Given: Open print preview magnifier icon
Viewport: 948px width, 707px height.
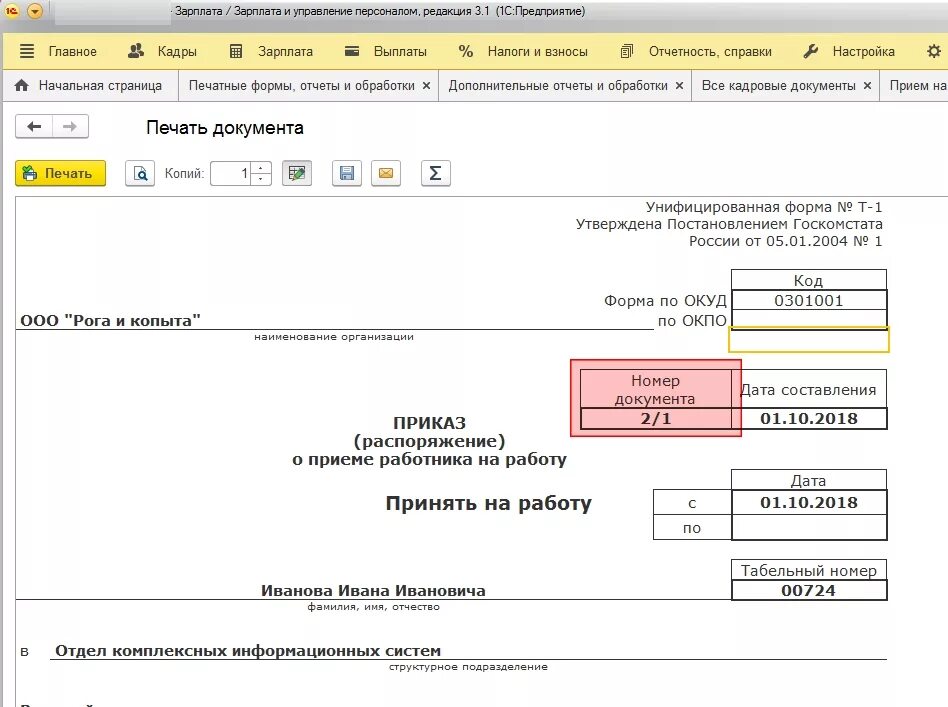Looking at the screenshot, I should tap(140, 173).
